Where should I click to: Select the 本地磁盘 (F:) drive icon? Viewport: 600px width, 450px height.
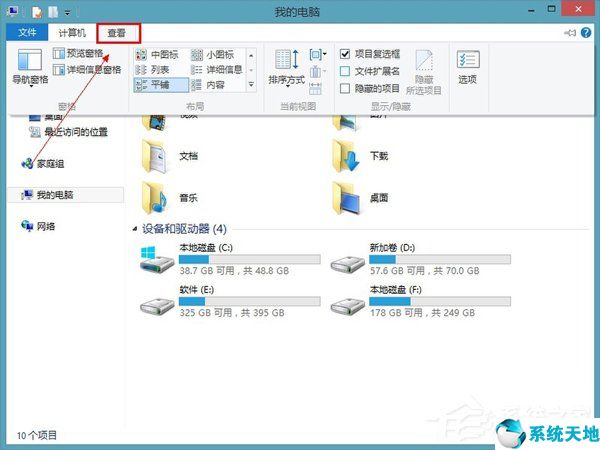click(347, 306)
